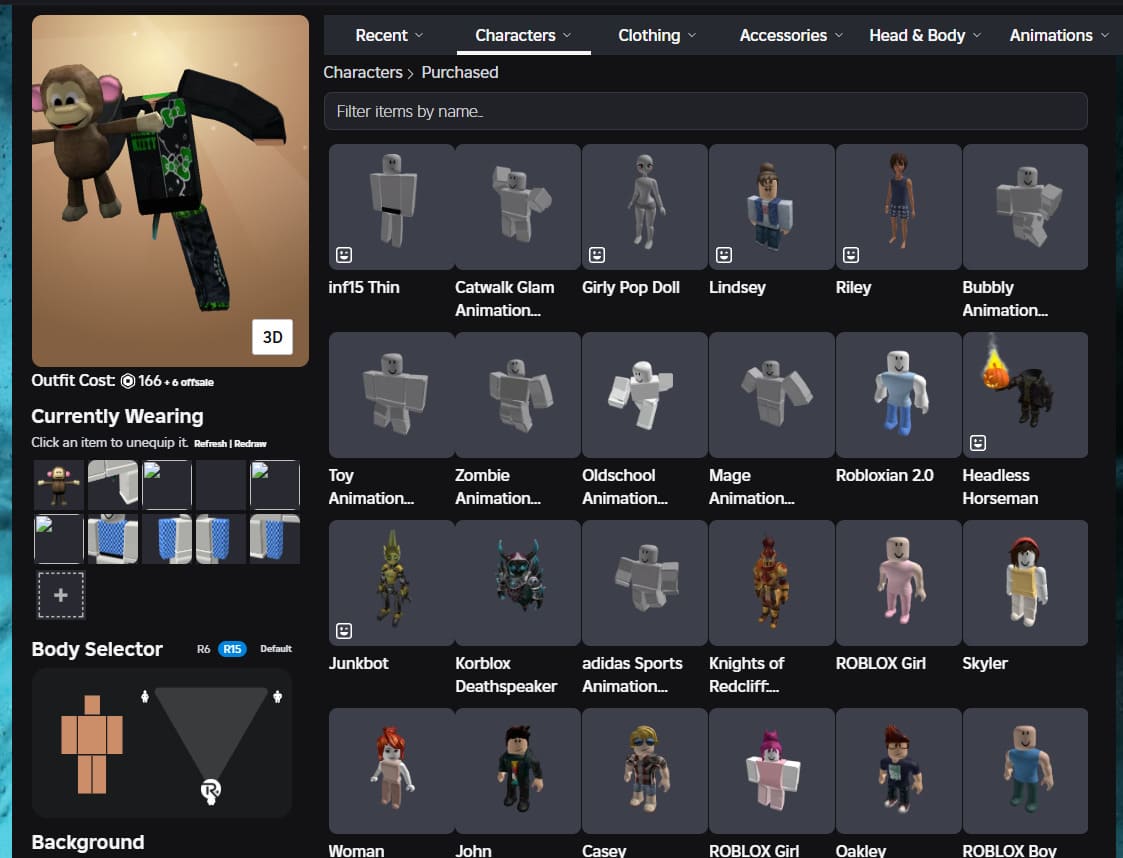Click the body scale triangle slider handle

tap(211, 791)
